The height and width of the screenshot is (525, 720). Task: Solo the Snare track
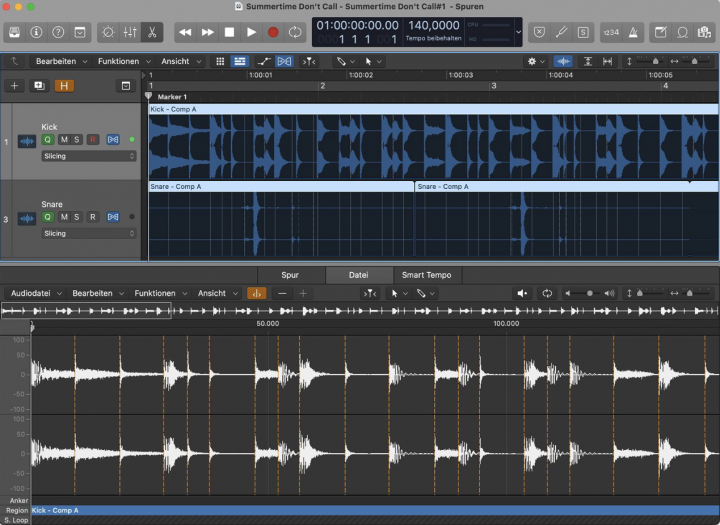point(77,217)
